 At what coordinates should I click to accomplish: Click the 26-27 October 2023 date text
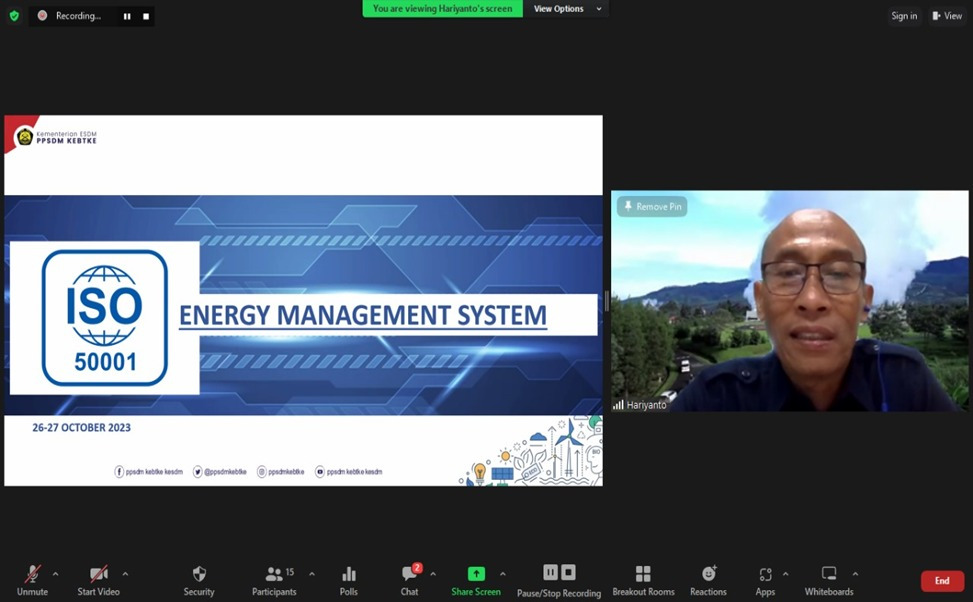81,428
